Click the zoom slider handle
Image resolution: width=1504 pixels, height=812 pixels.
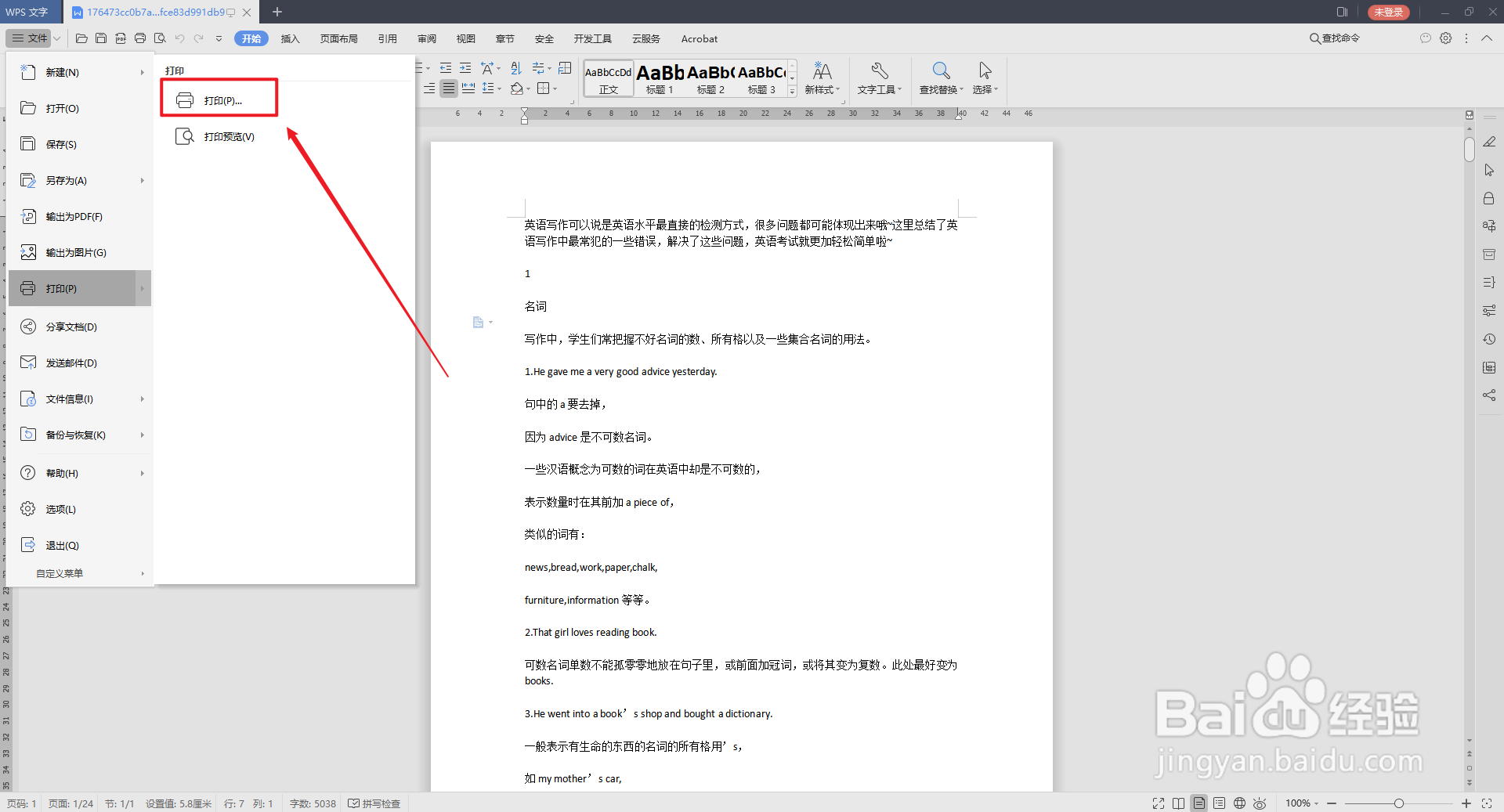click(x=1399, y=803)
